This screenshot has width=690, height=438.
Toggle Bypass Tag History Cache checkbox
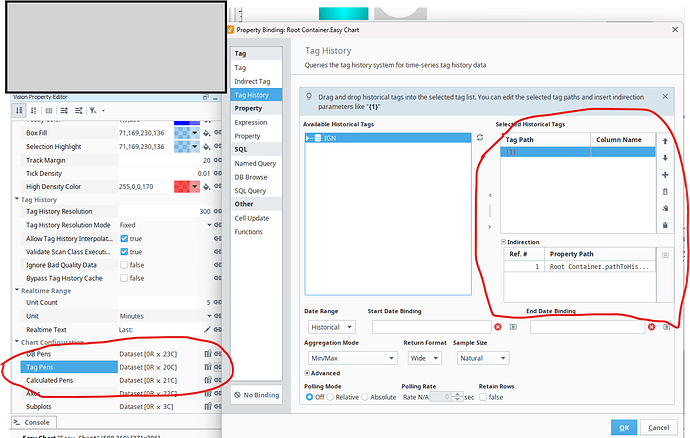(x=124, y=278)
